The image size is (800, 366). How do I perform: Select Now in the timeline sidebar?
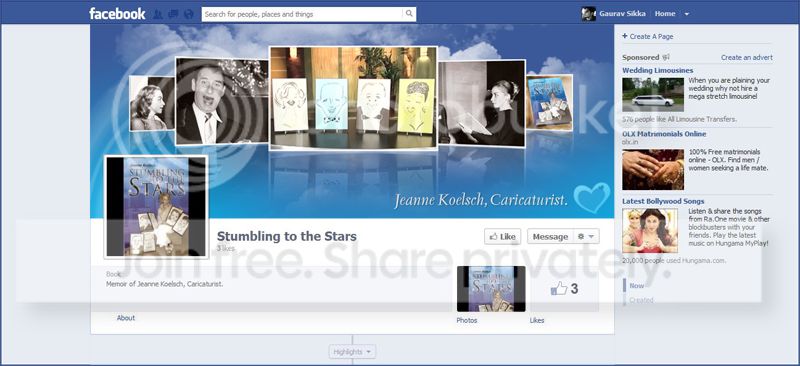tap(636, 286)
